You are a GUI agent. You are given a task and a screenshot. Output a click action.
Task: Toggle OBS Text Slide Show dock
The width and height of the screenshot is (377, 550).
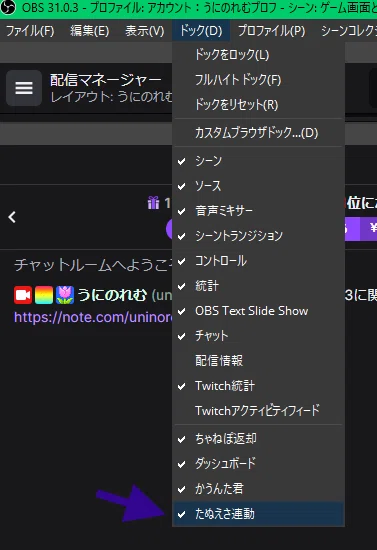point(258,311)
